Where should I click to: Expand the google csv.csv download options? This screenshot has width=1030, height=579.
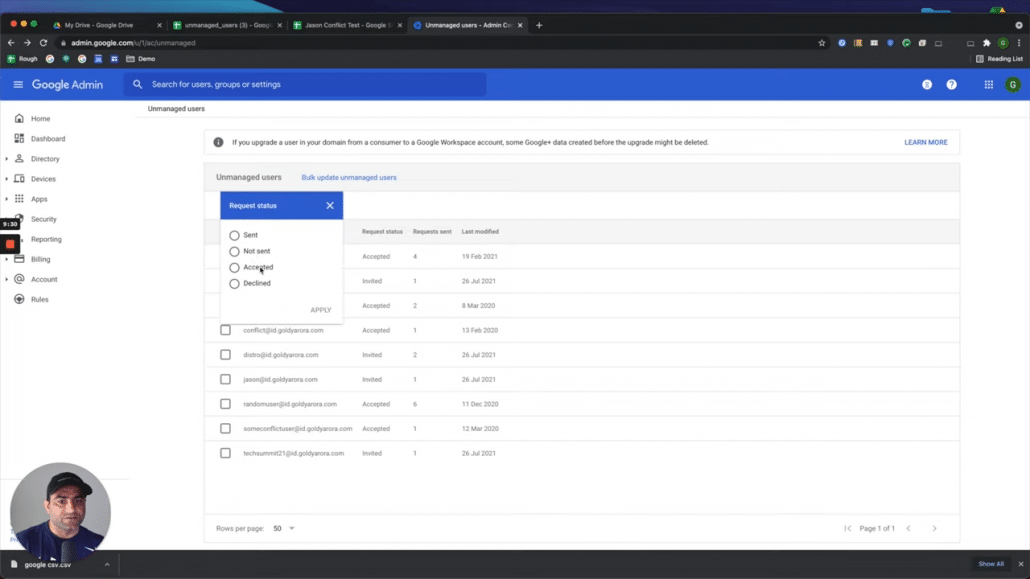click(107, 565)
